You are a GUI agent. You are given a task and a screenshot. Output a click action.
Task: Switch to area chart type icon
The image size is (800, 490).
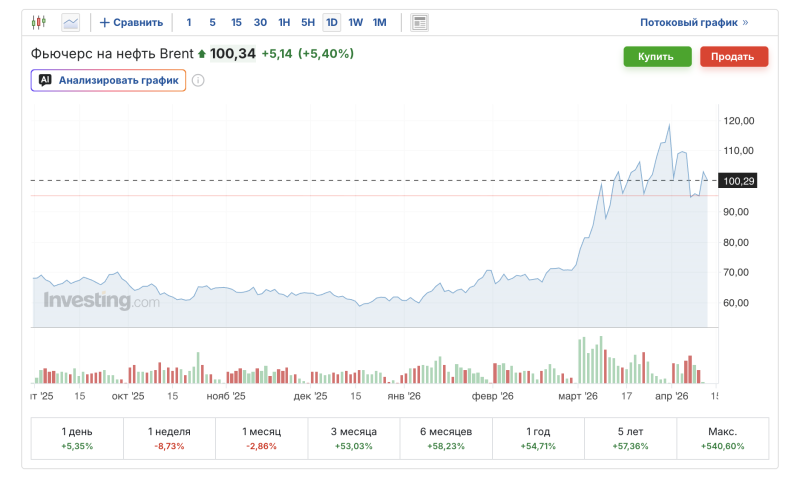tap(70, 22)
